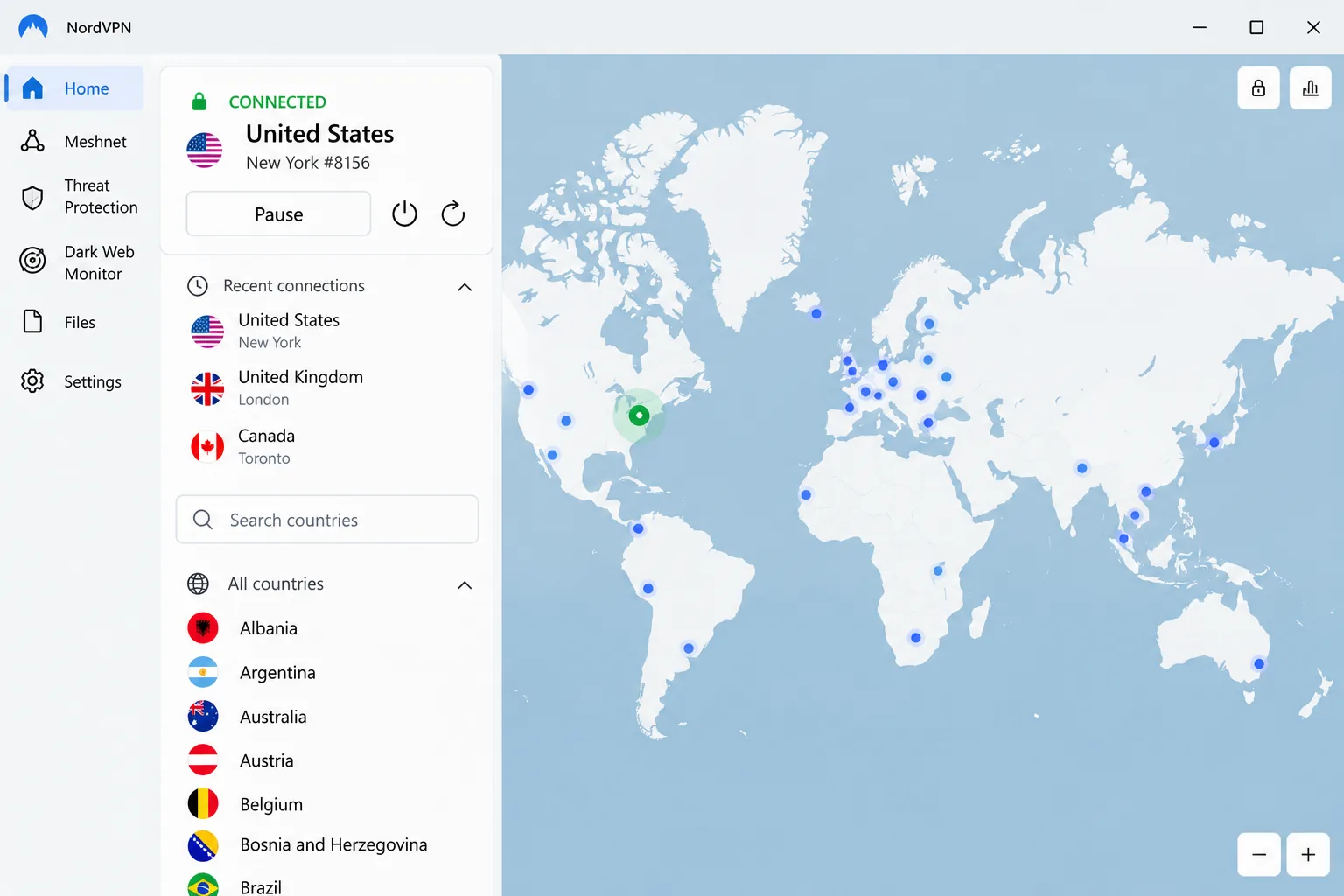Click the Albania flag icon
The image size is (1344, 896).
[203, 628]
